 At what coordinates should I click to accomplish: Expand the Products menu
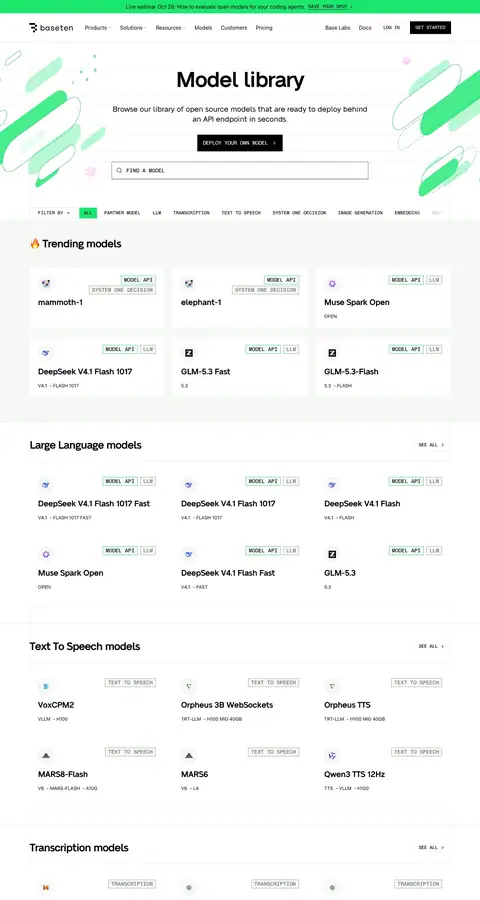coord(98,28)
